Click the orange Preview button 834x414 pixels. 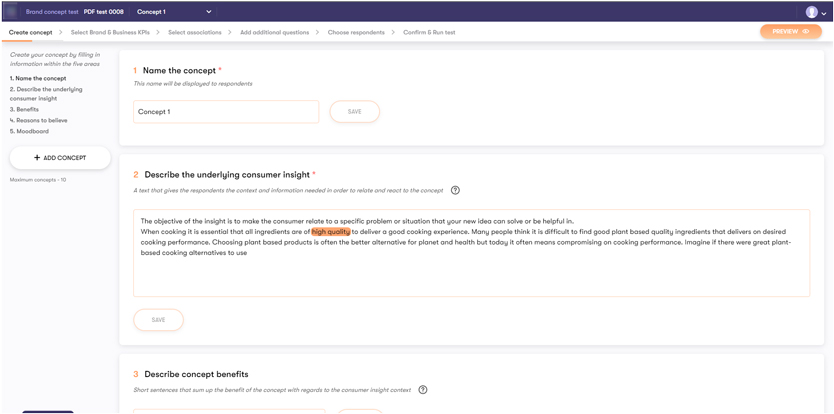point(790,32)
